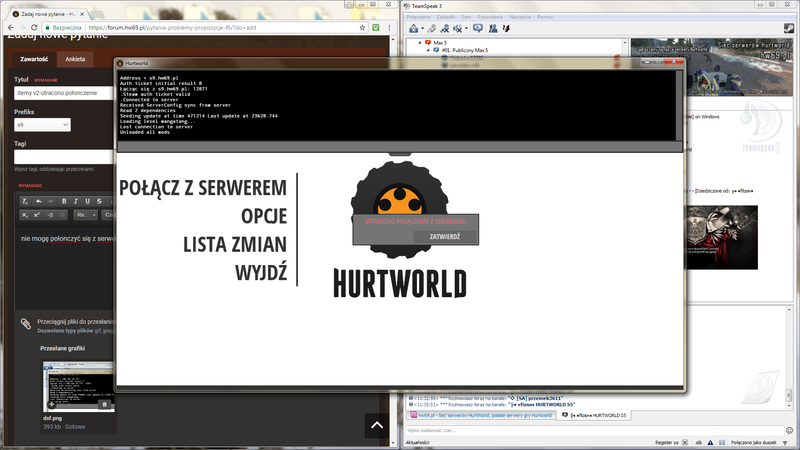Bookmark the page with the star icon
Image resolution: width=800 pixels, height=450 pixels.
pyautogui.click(x=362, y=28)
